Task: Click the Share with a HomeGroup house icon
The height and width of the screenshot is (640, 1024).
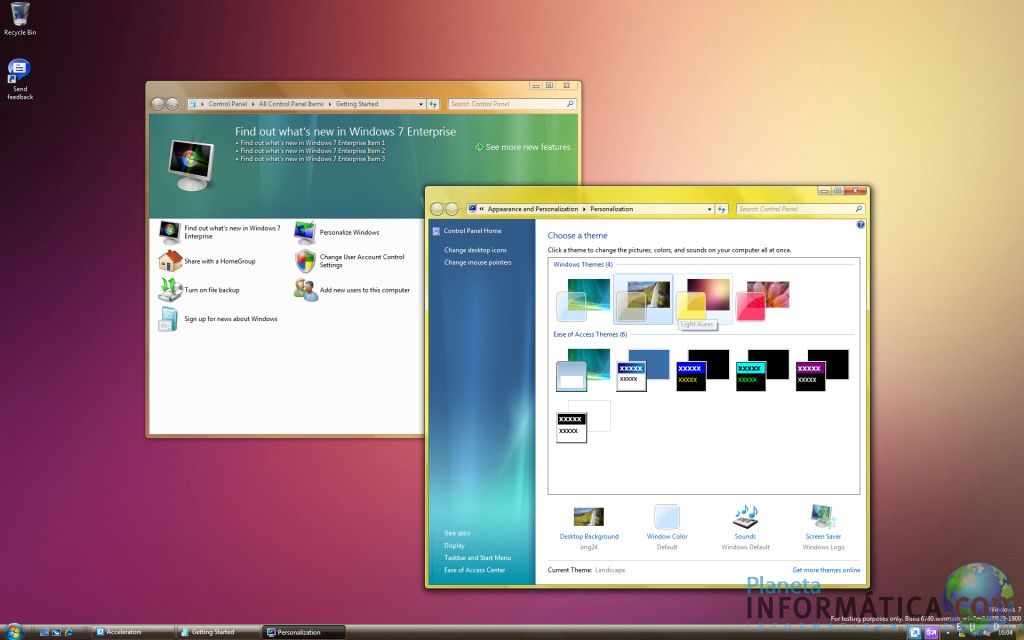Action: tap(170, 261)
